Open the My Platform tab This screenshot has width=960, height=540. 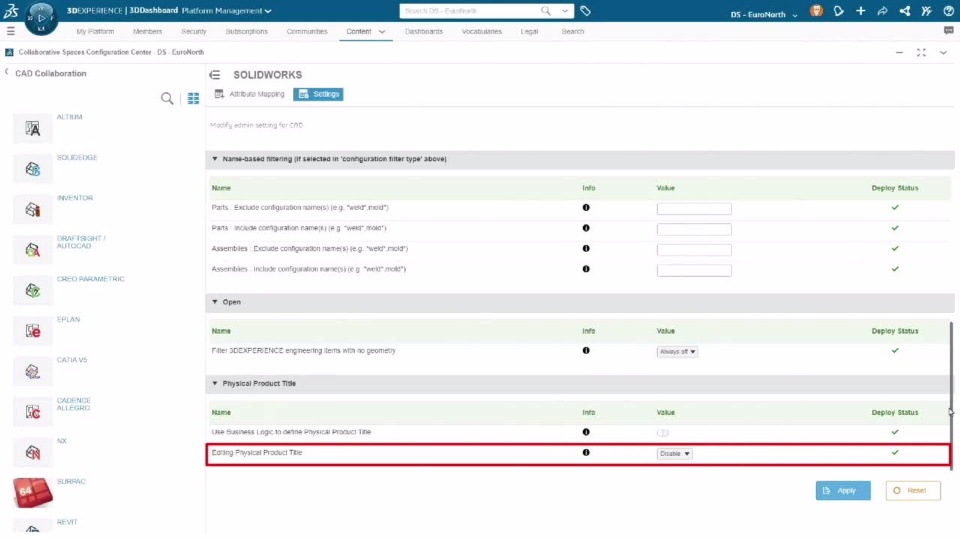[95, 31]
